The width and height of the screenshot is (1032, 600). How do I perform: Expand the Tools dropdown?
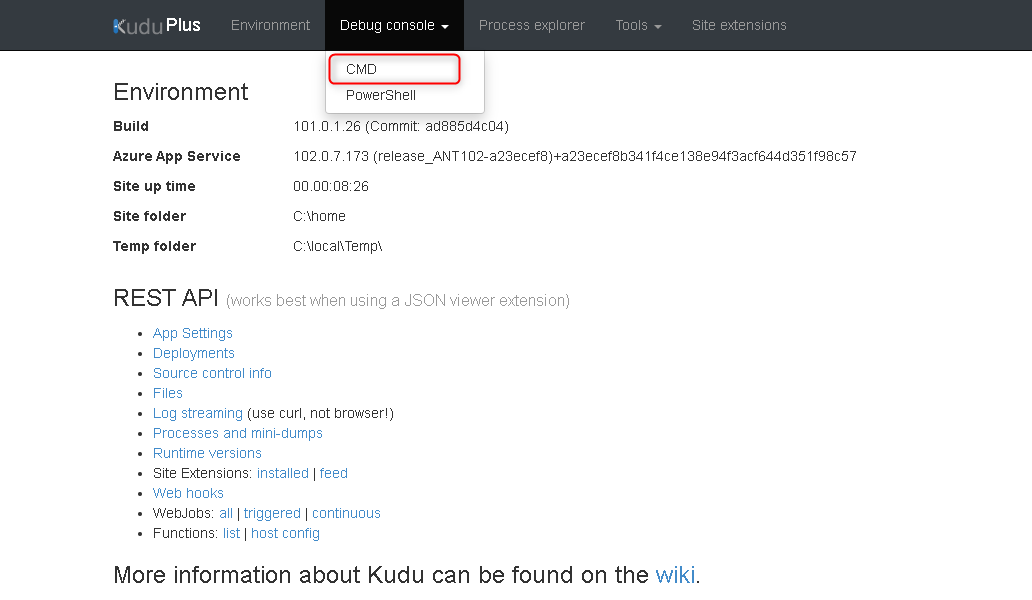(x=638, y=25)
